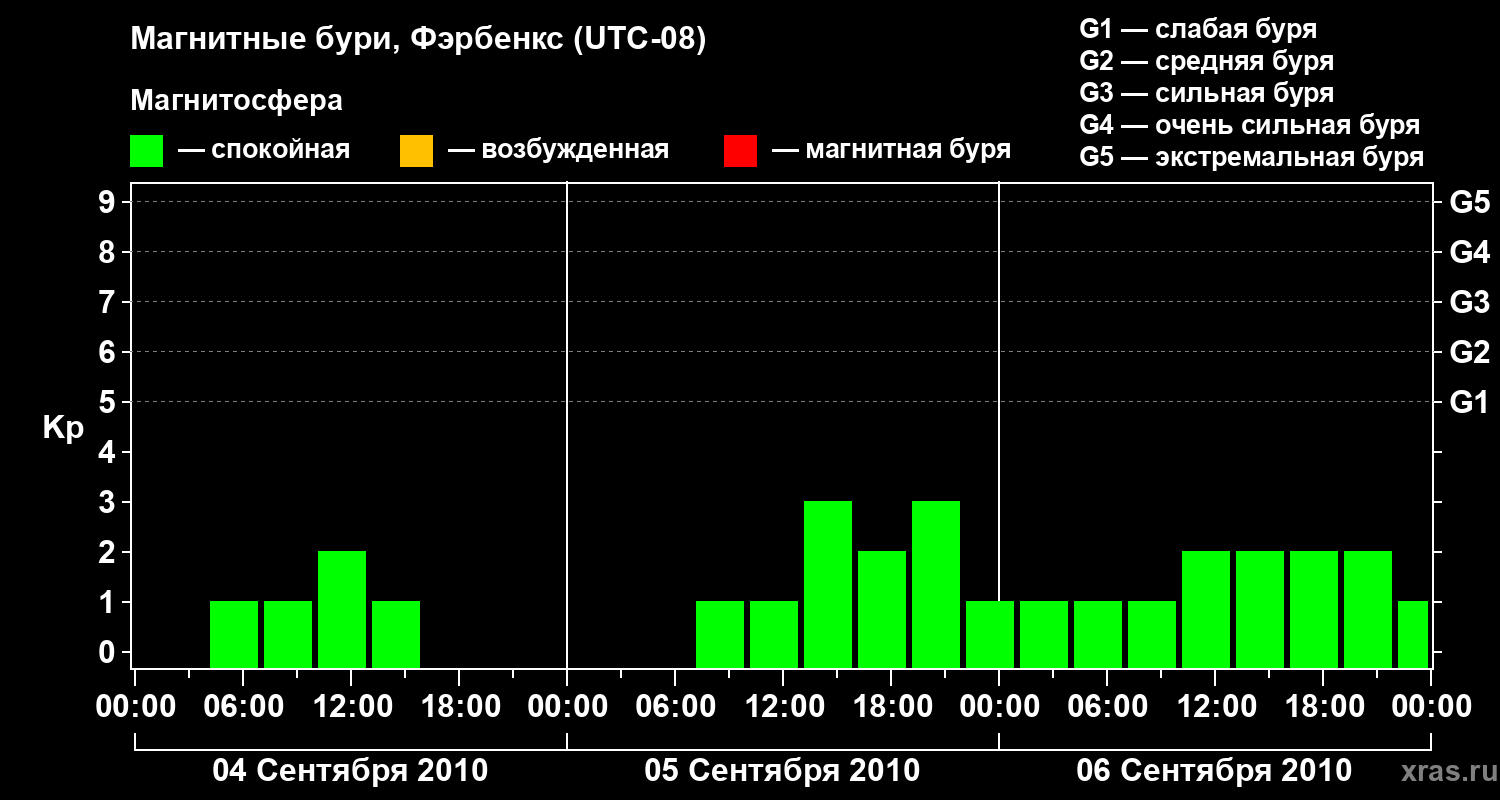Select the 'G1 — слабая буря' legend line

(1198, 29)
